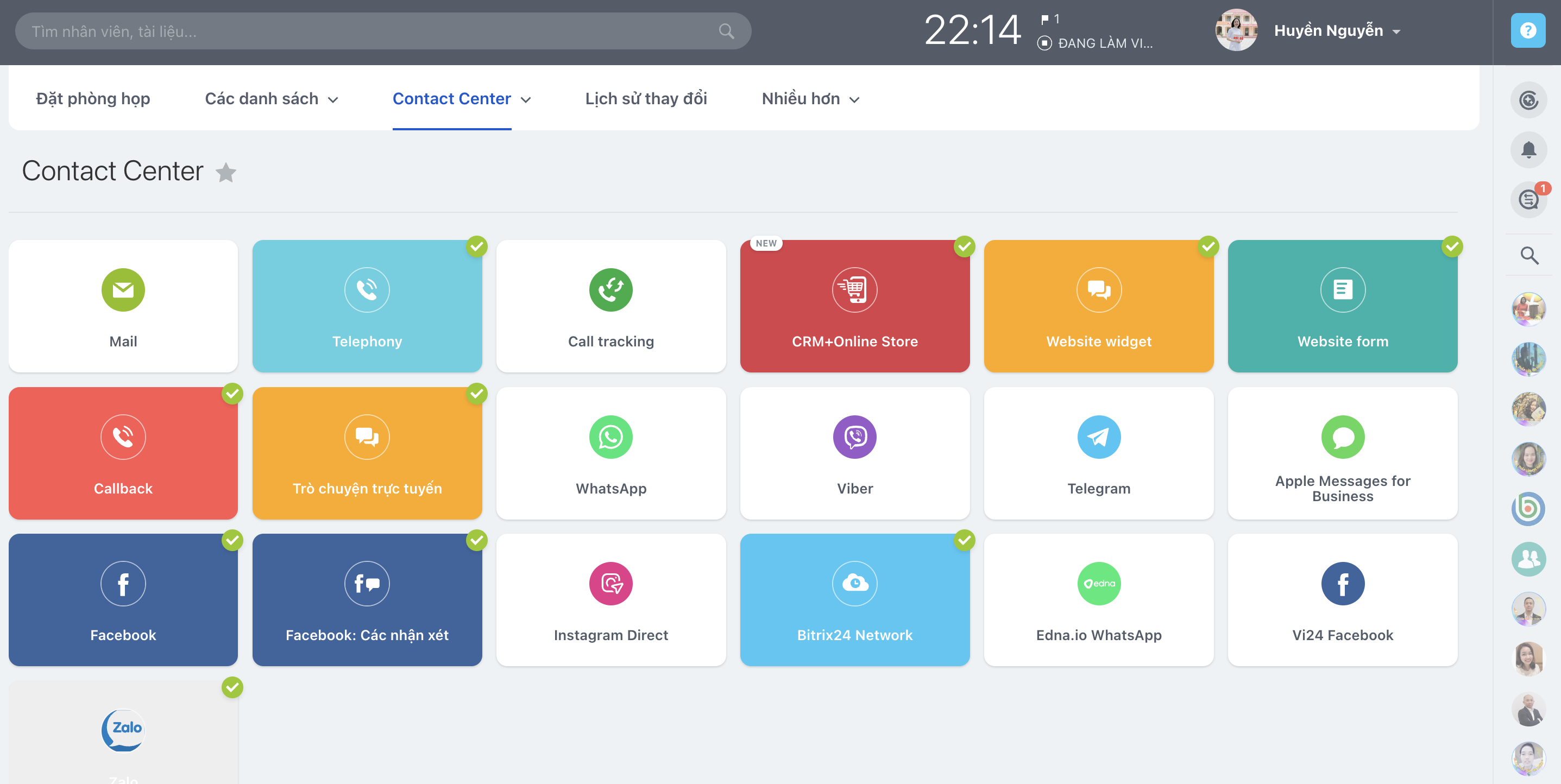Open the Call tracking icon
1561x784 pixels.
click(611, 289)
